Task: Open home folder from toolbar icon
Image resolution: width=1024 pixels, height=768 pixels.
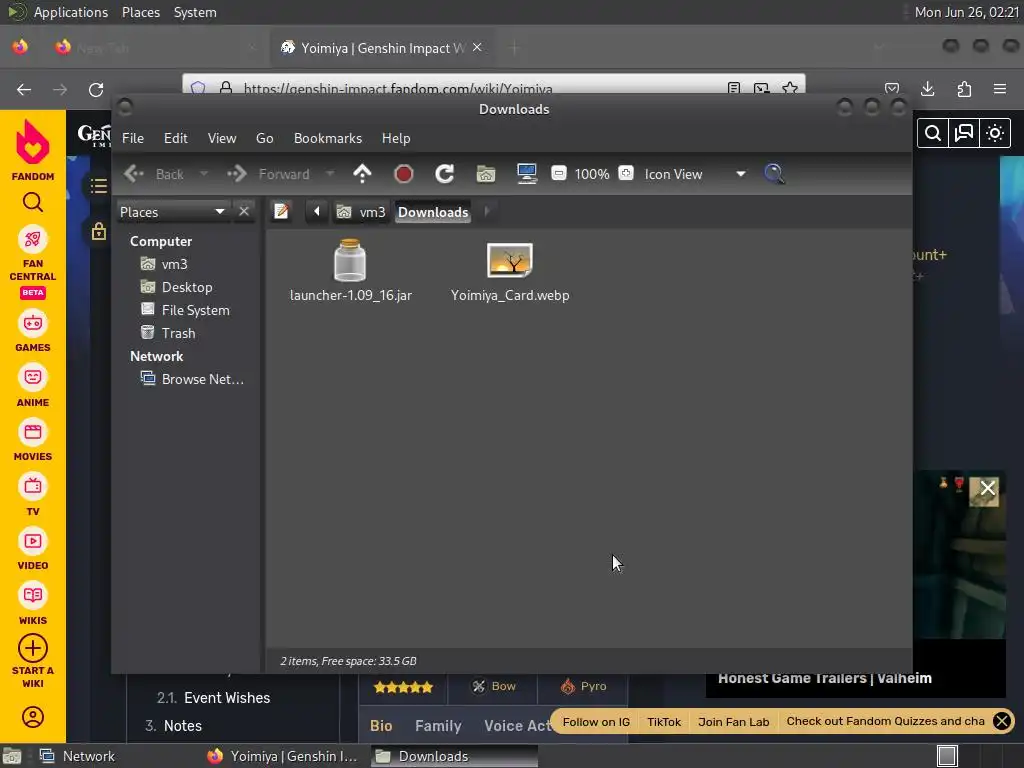Action: tap(486, 174)
